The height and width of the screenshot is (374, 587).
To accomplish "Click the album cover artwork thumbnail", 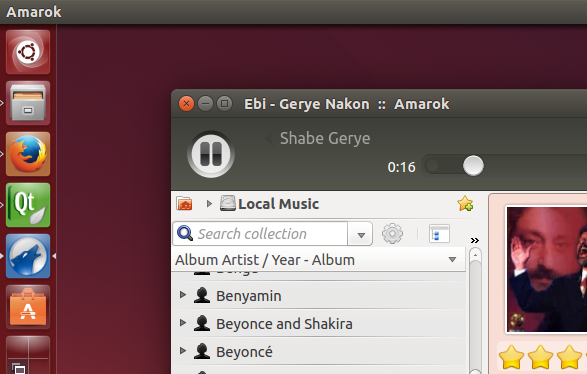I will tap(547, 270).
